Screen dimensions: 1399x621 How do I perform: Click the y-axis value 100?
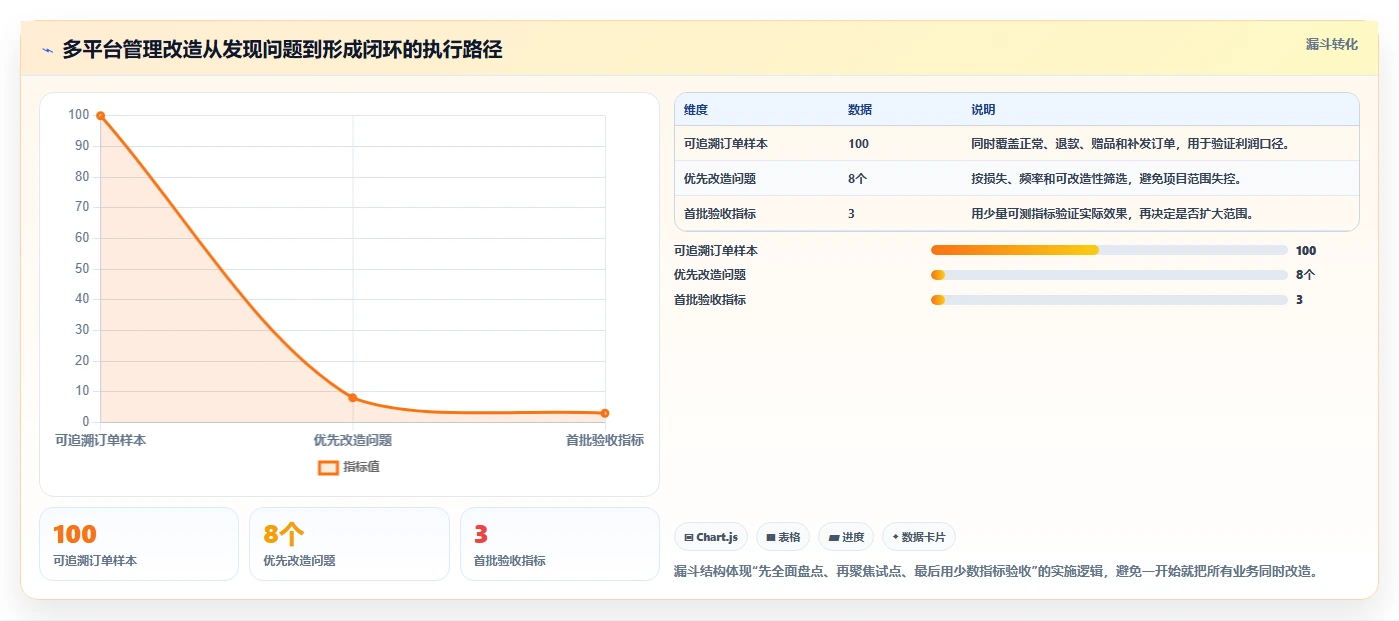coord(79,115)
